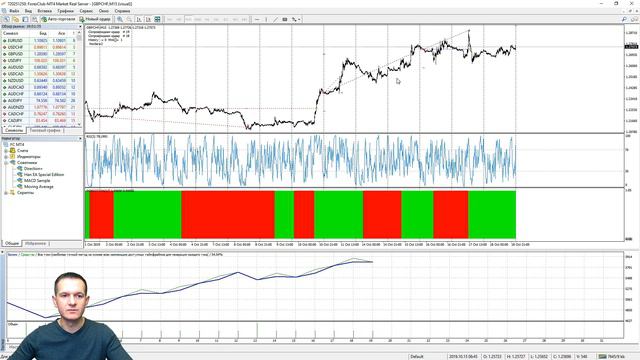
Task: Open the Вставка menu
Action: (44, 11)
